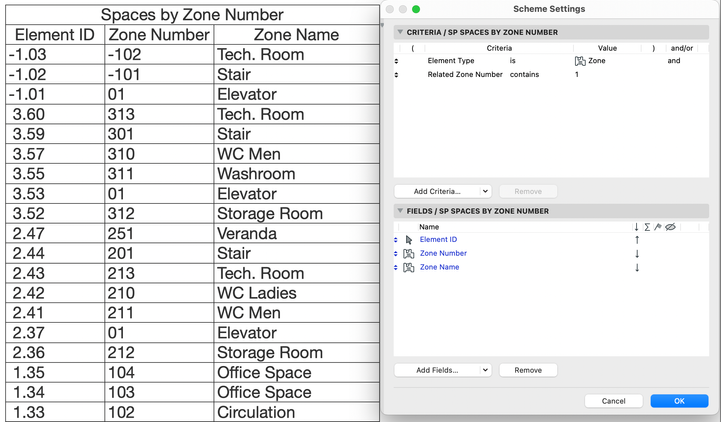Click the crossed-eye hide column header icon
The height and width of the screenshot is (422, 721).
[670, 227]
